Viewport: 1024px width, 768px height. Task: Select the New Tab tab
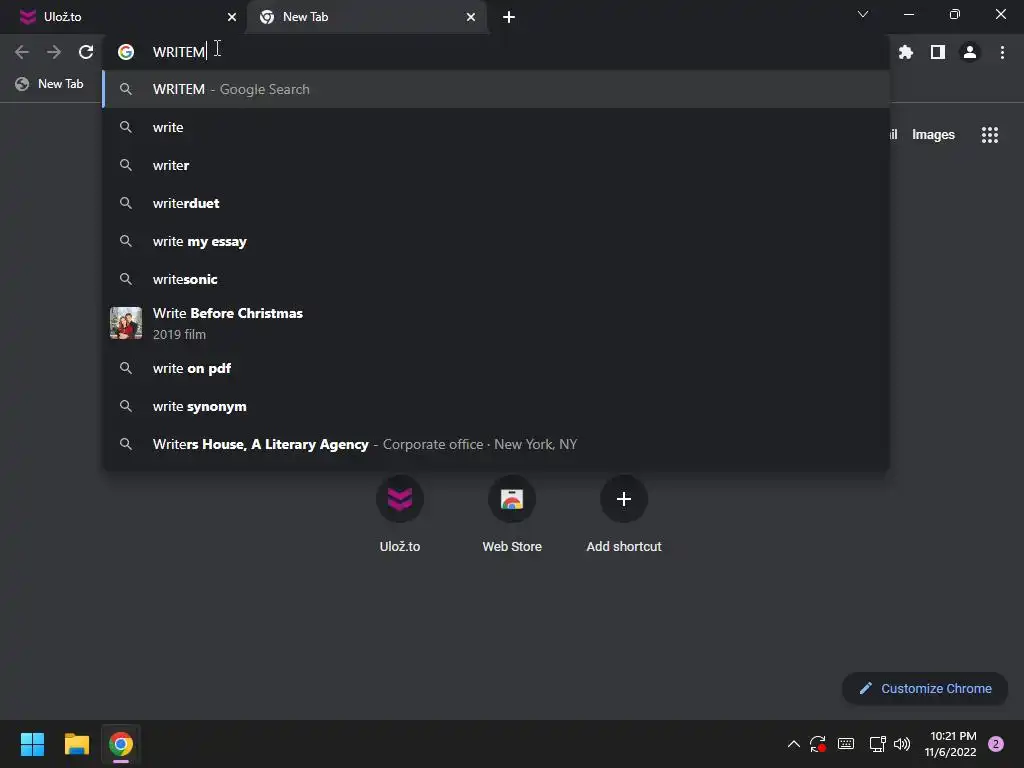[367, 17]
